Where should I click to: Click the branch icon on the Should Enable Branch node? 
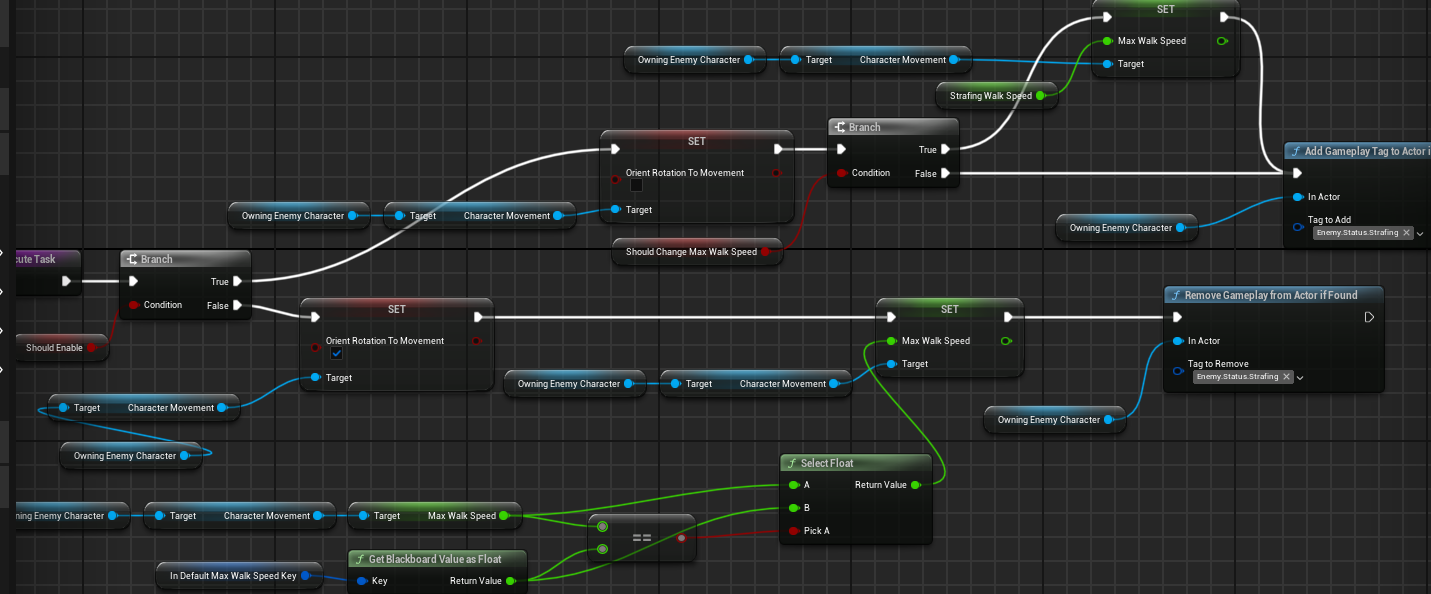(132, 259)
